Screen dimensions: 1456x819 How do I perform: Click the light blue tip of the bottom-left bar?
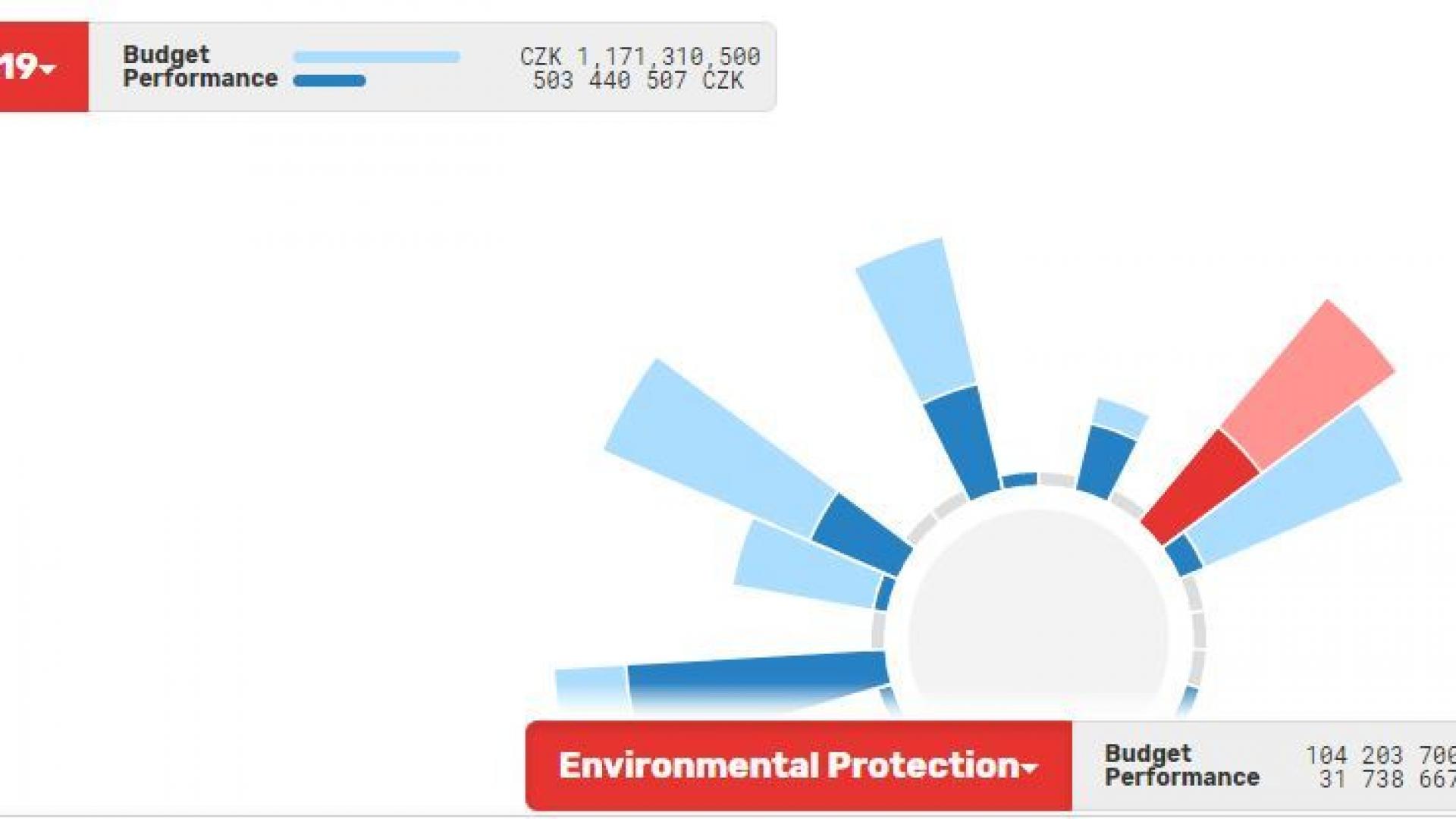591,686
